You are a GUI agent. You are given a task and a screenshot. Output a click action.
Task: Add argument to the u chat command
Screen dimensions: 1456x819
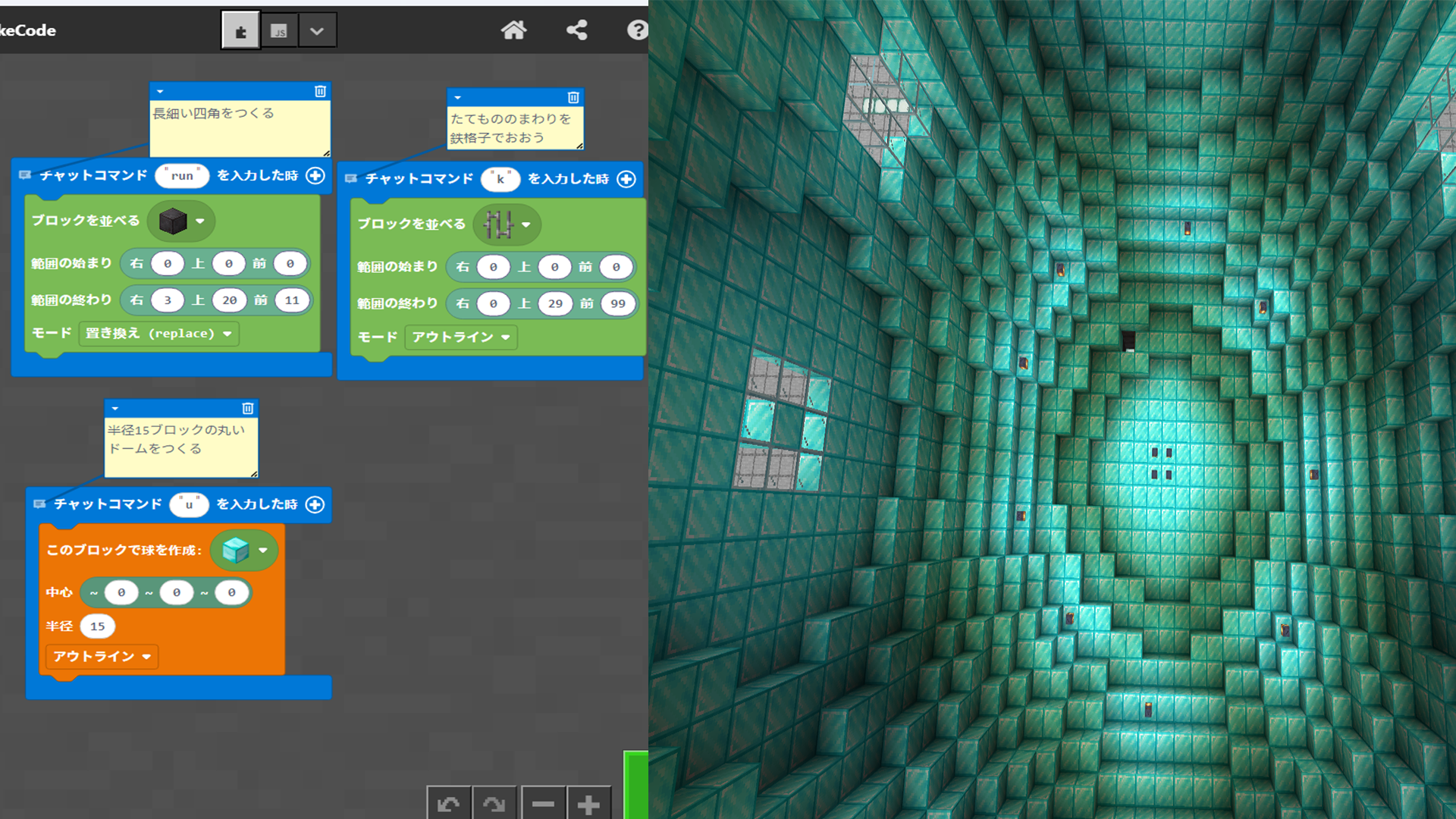tap(315, 504)
